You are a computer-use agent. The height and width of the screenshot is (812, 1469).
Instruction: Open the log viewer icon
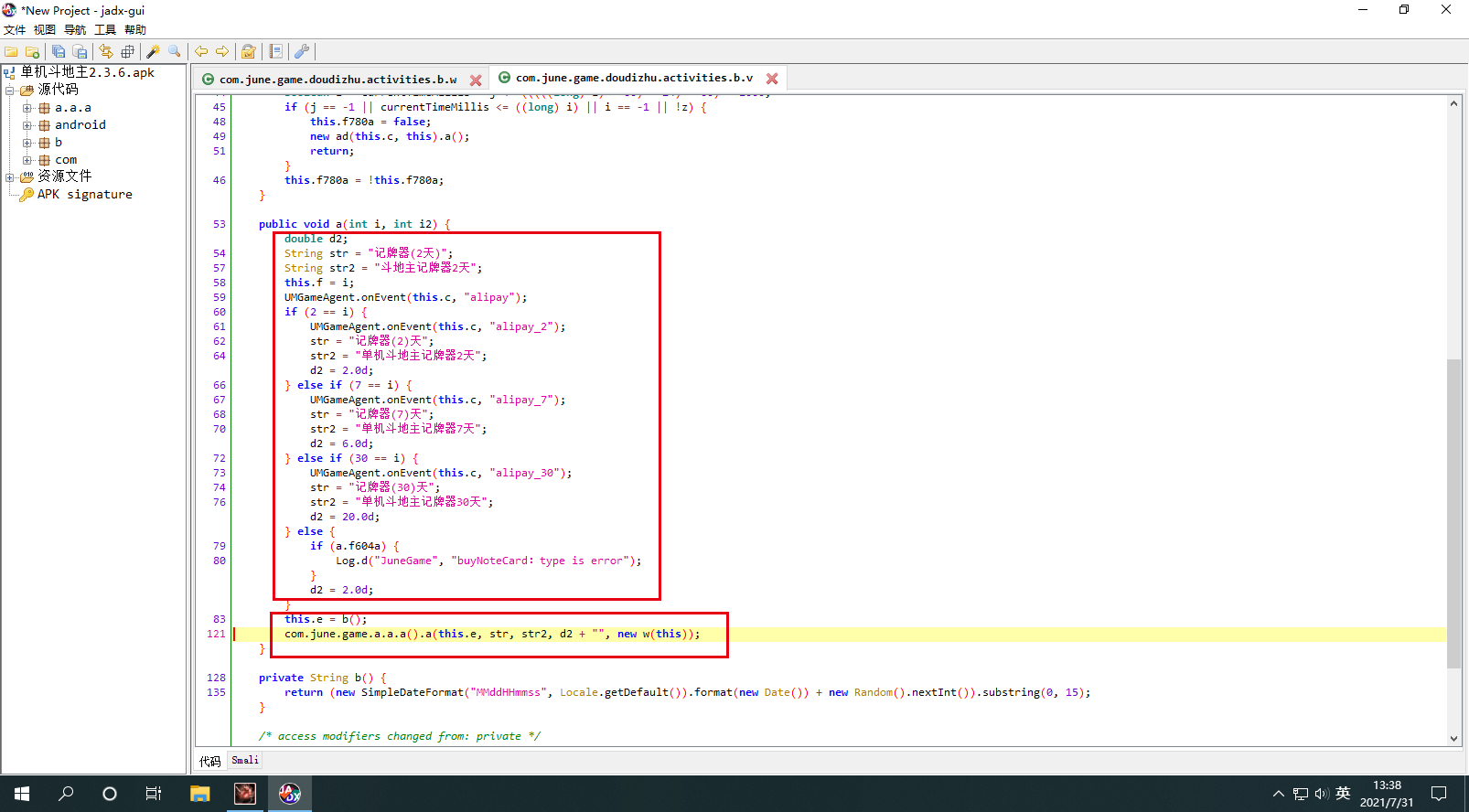(x=275, y=52)
